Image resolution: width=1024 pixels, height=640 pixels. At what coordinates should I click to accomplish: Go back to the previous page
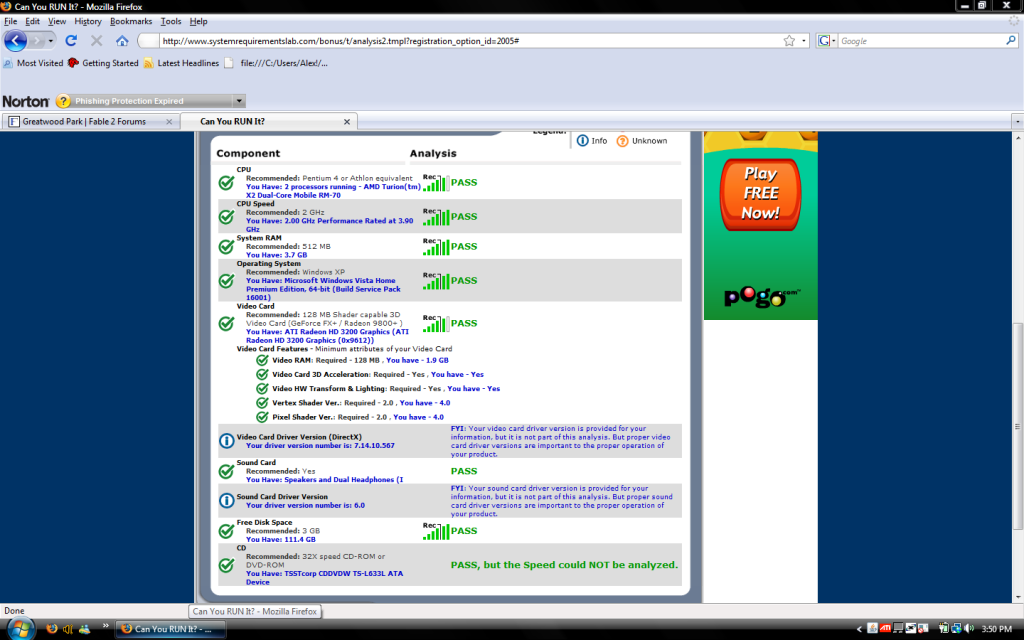[15, 40]
